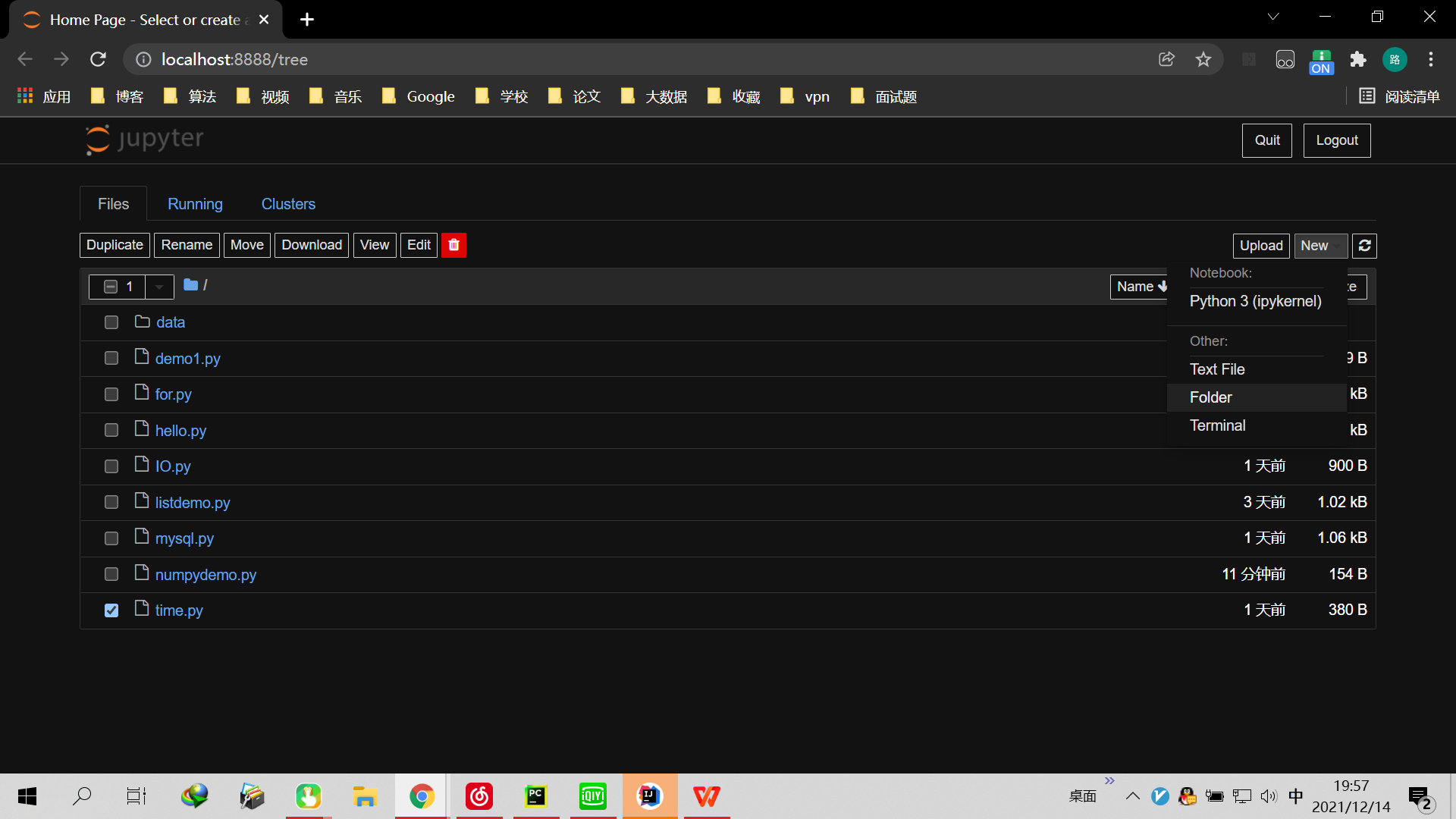The height and width of the screenshot is (819, 1456).
Task: Click the refresh file list icon
Action: tap(1364, 246)
